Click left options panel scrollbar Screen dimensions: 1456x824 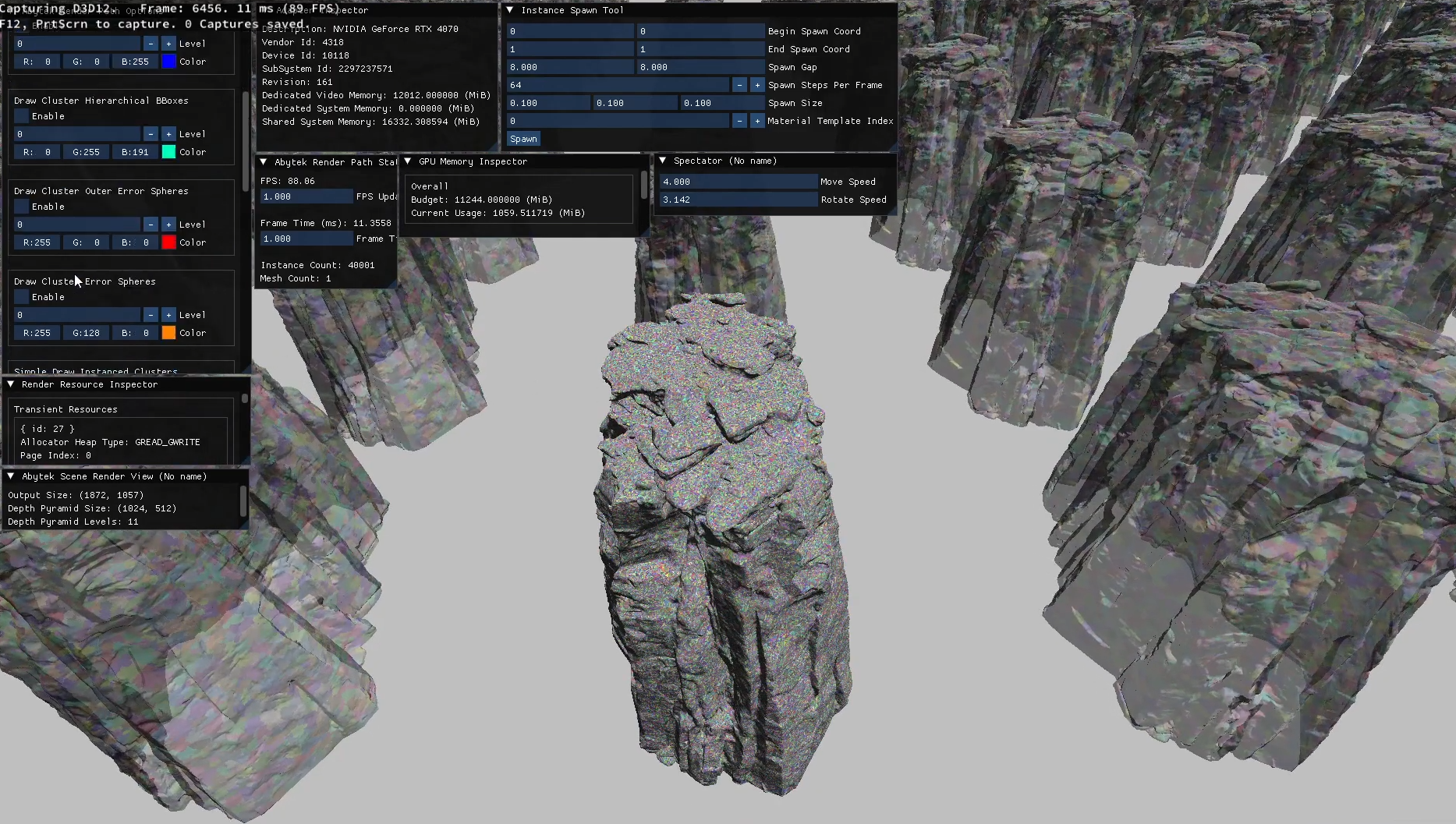[x=246, y=142]
